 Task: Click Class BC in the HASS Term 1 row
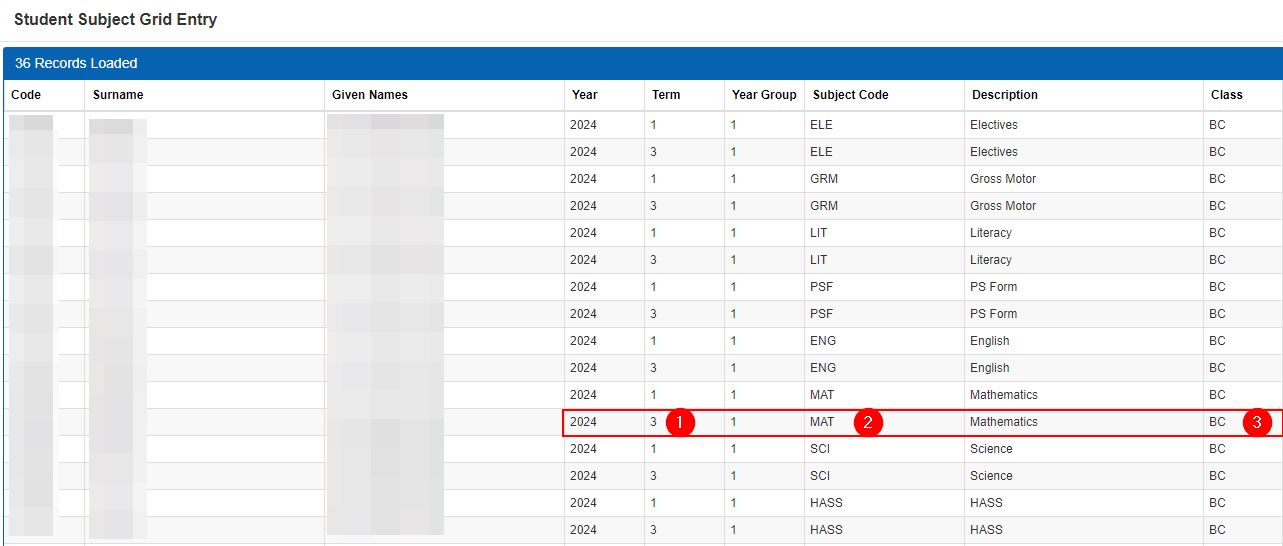(1217, 503)
